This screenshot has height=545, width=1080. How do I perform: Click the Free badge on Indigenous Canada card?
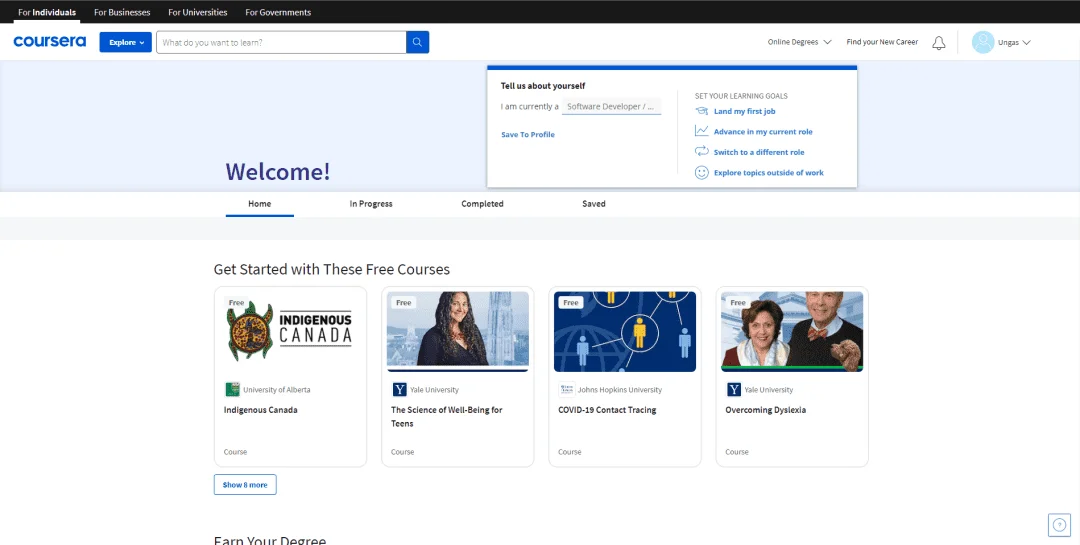pyautogui.click(x=236, y=302)
